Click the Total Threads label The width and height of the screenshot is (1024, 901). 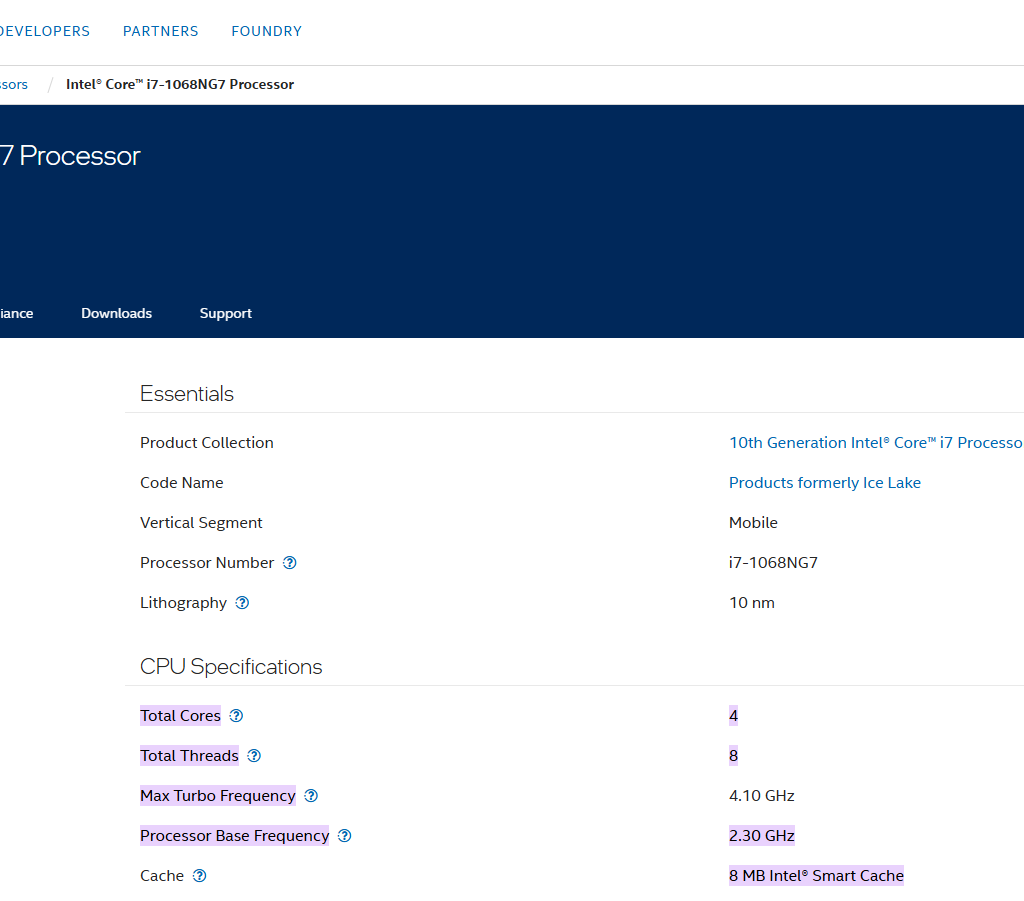pos(189,755)
